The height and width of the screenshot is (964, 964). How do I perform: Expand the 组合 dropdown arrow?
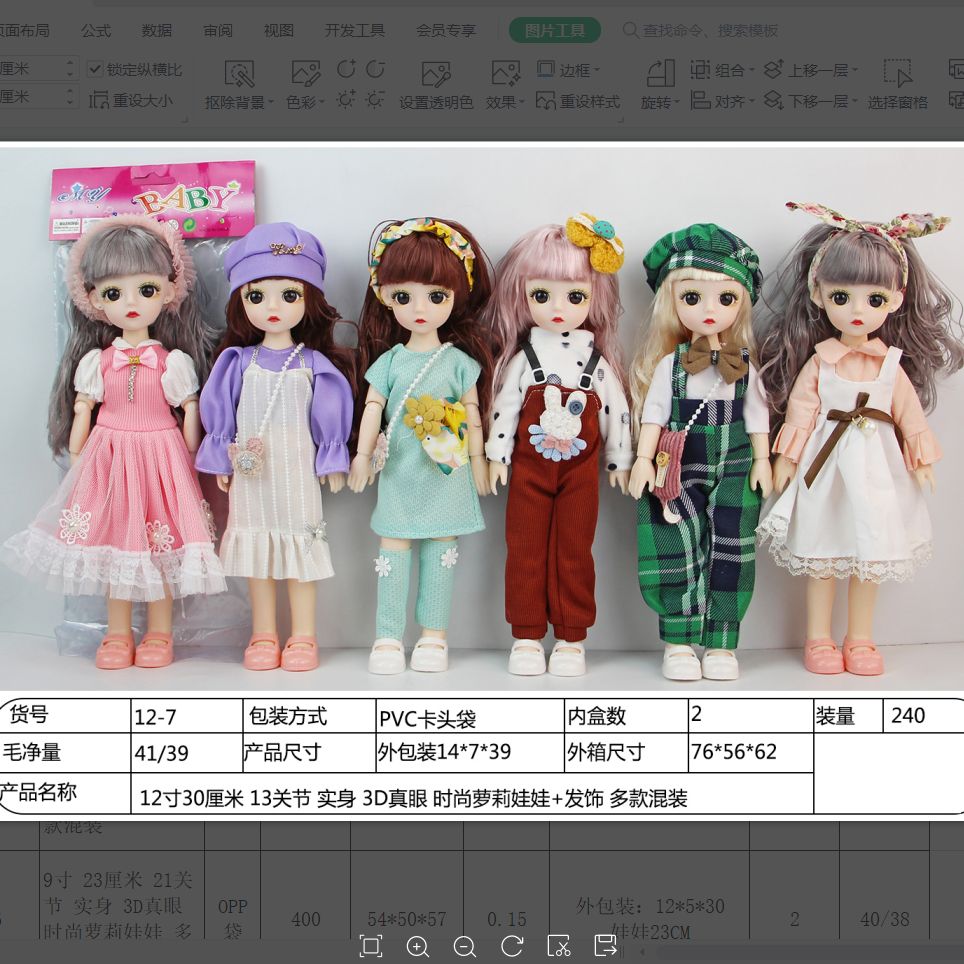751,70
